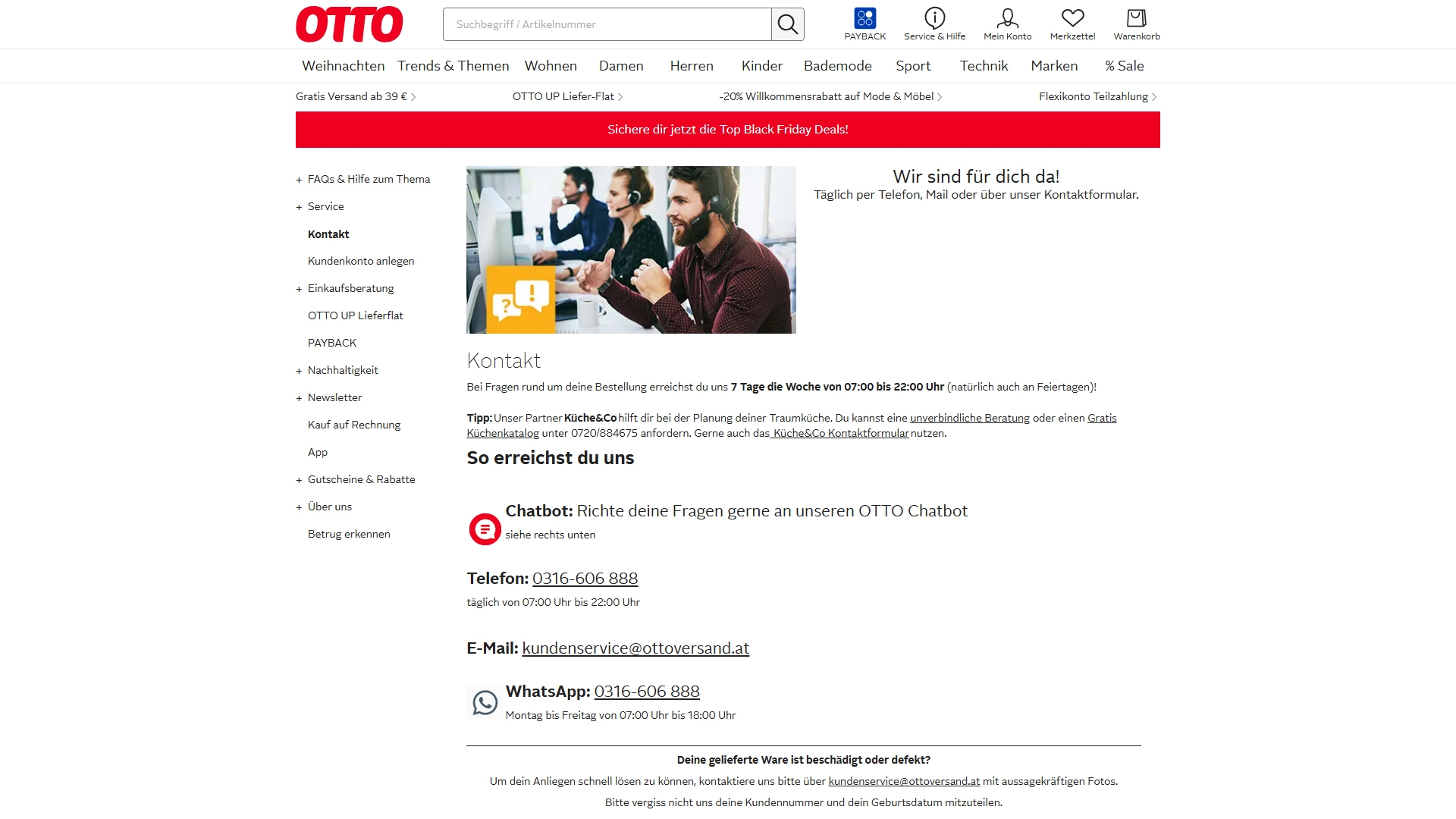Open the % Sale menu
The image size is (1456, 819).
pyautogui.click(x=1125, y=66)
